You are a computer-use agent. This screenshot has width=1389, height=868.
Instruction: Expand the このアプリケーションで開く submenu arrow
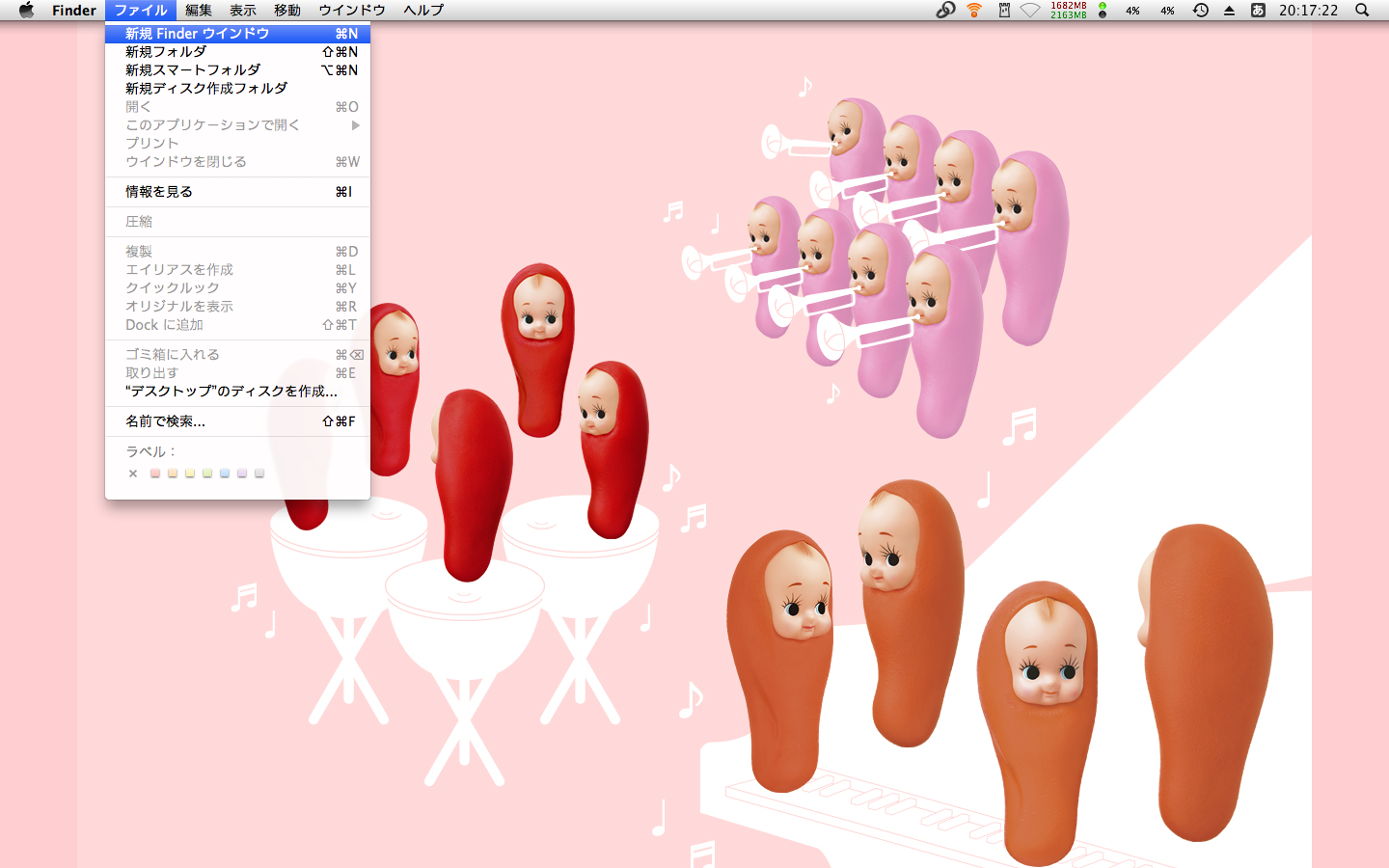click(x=356, y=124)
